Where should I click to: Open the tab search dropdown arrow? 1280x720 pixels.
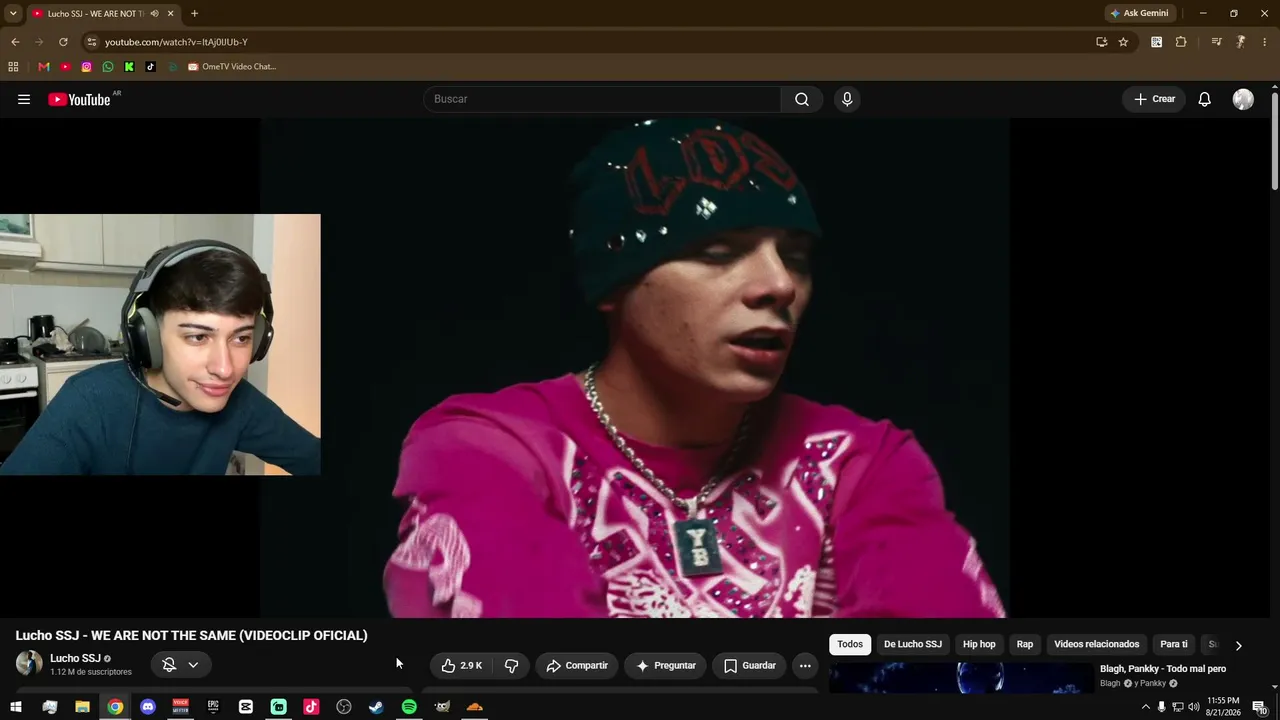coord(13,14)
